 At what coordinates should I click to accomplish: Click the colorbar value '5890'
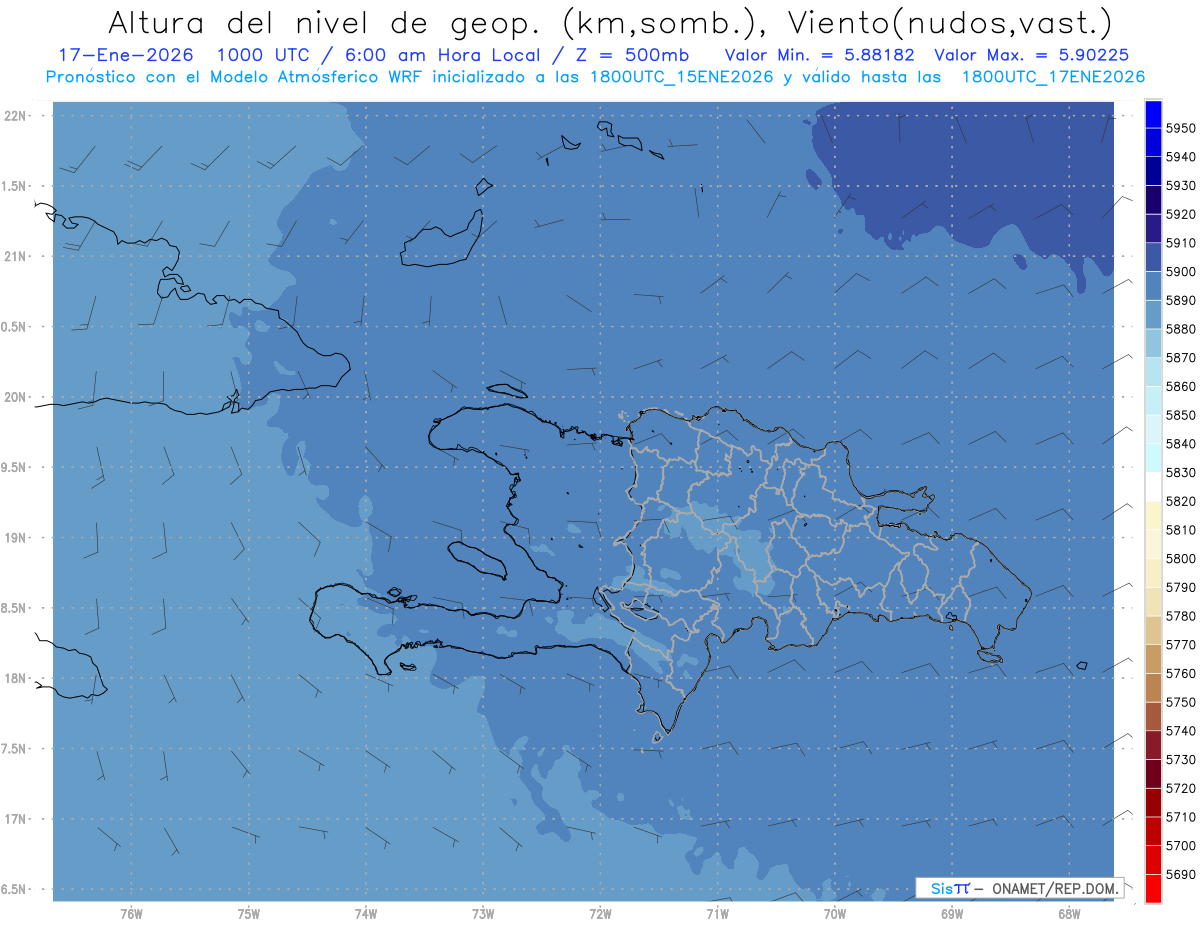point(1180,300)
